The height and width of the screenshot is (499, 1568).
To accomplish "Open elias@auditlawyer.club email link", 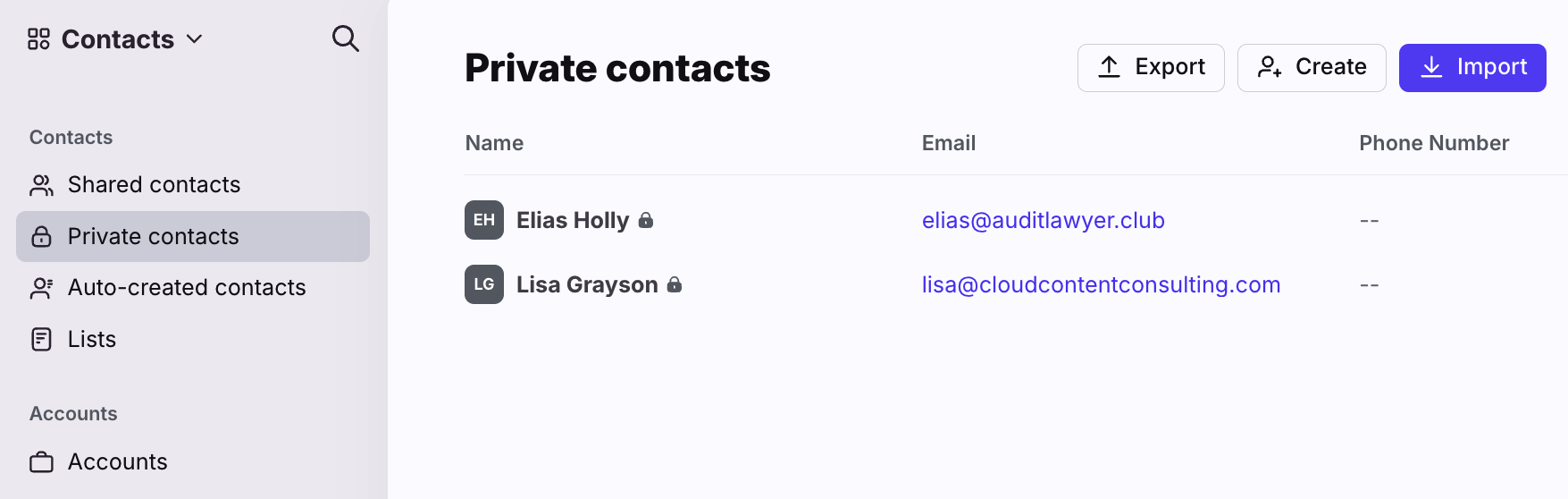I will click(1044, 221).
